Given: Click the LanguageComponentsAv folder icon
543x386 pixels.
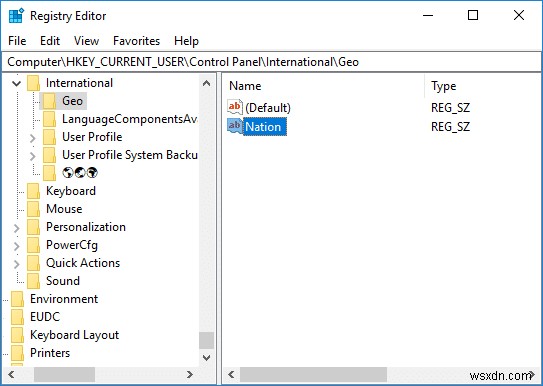Looking at the screenshot, I should 49,119.
